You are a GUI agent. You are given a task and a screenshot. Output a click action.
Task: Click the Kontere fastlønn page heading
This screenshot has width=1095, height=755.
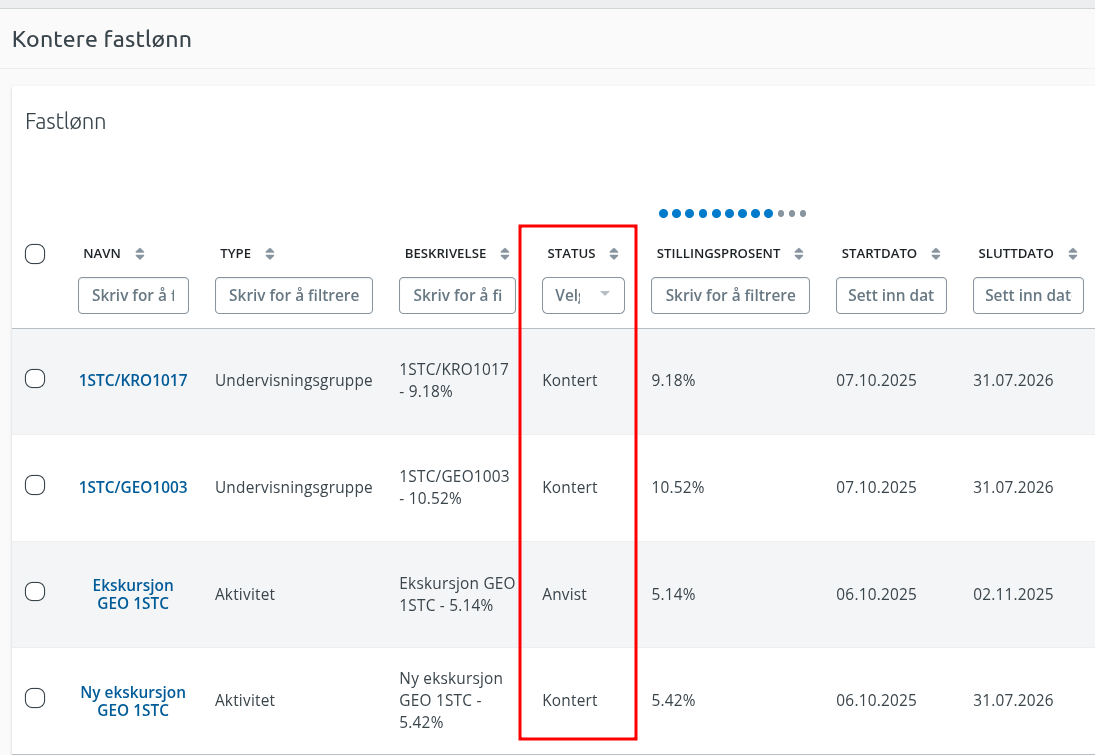(x=102, y=39)
